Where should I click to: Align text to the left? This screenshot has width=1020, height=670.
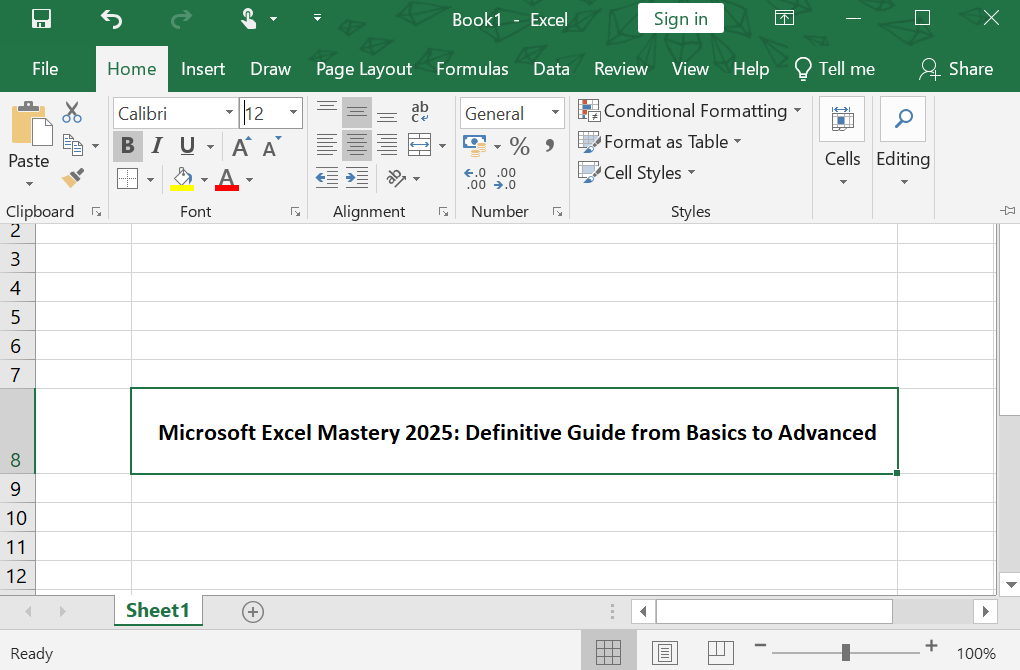pos(327,144)
